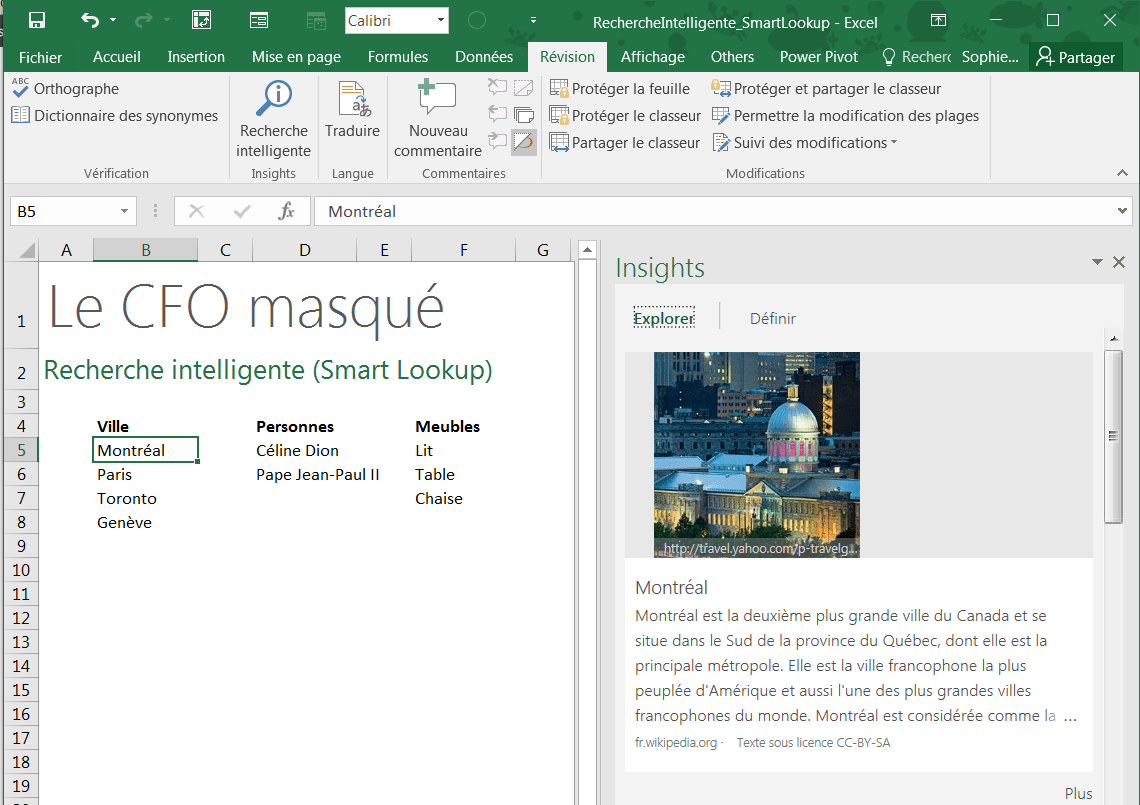Click Partager le classeur

click(625, 143)
